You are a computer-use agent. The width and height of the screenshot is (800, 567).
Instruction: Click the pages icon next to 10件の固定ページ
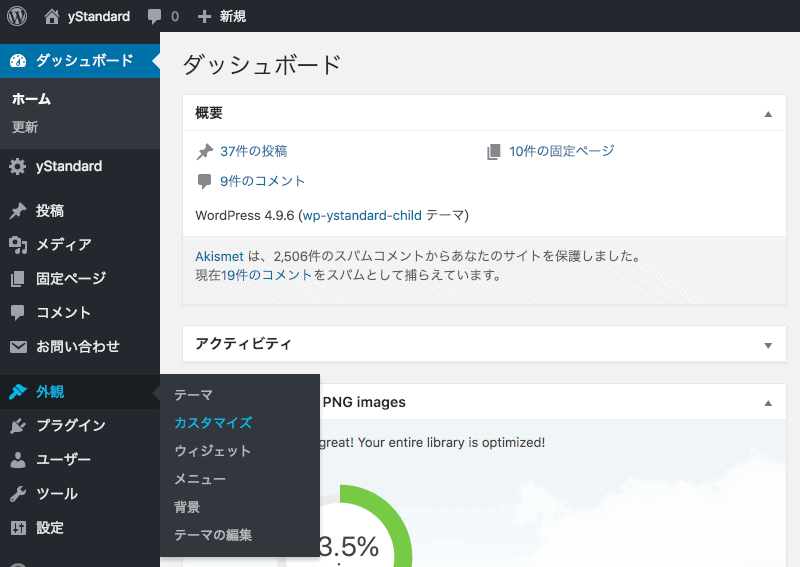point(493,152)
